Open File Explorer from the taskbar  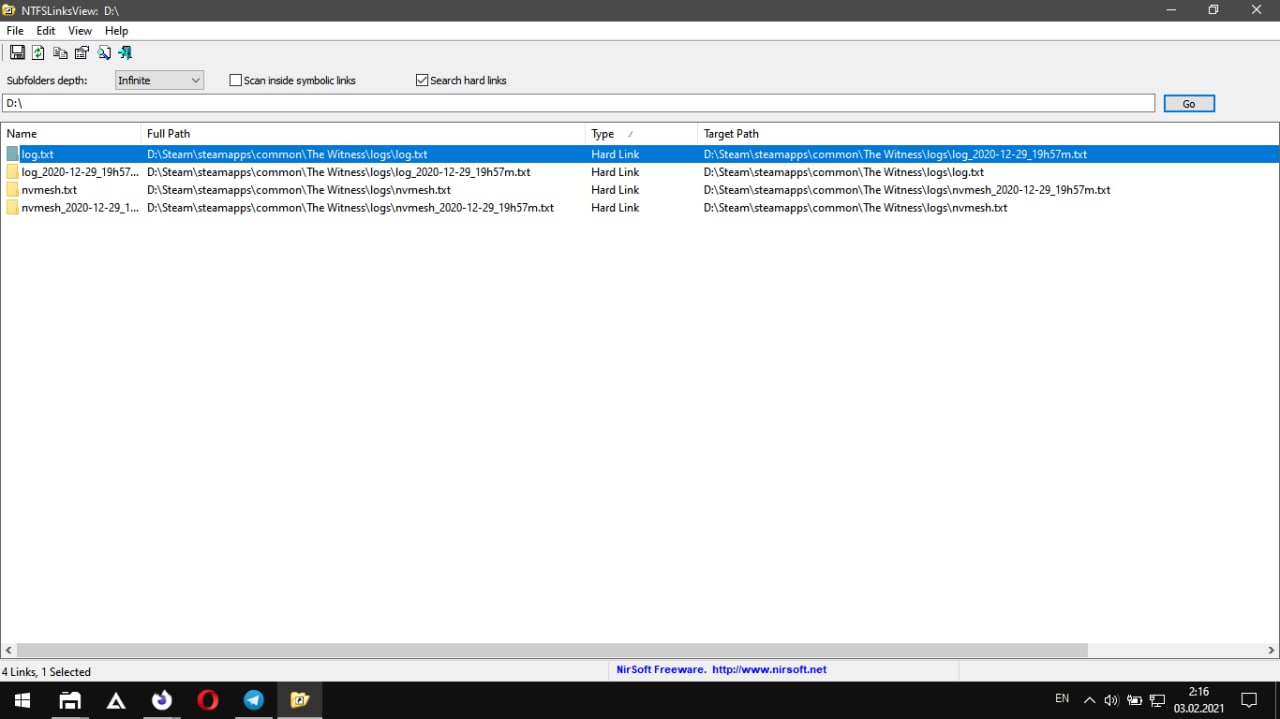click(x=70, y=700)
